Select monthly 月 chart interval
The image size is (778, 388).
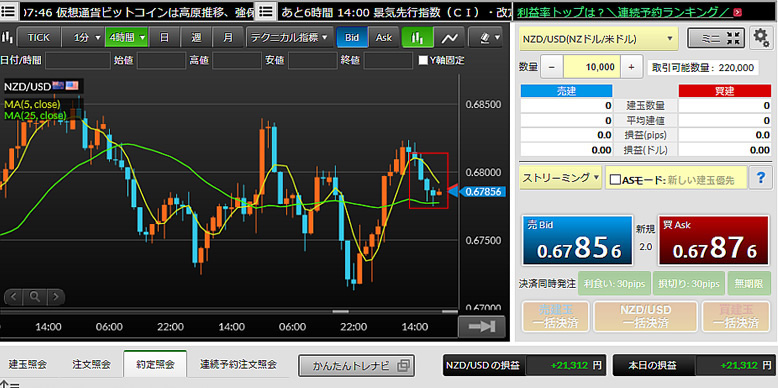point(228,37)
